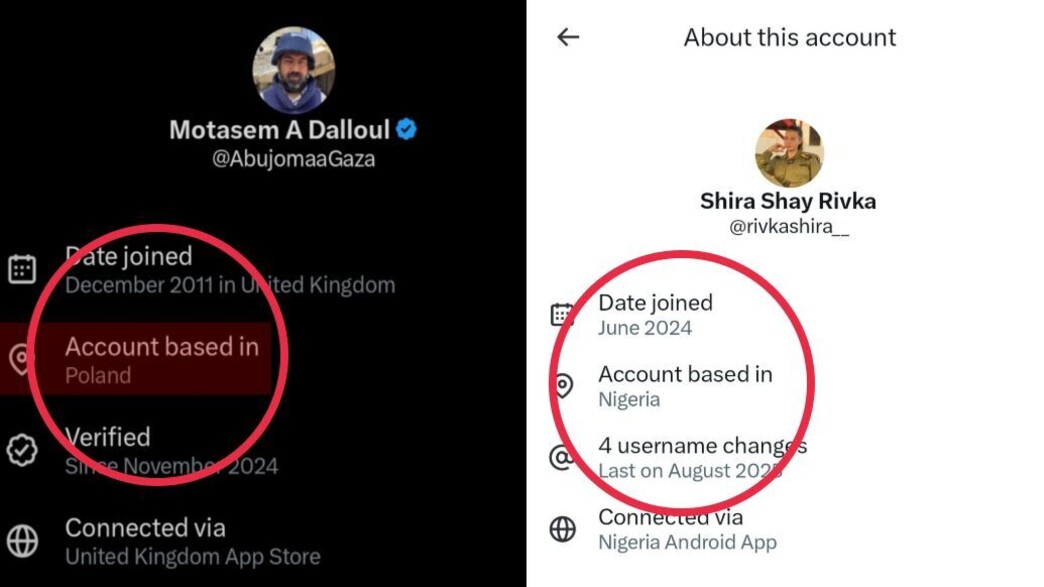1044x587 pixels.
Task: Click the location pin icon beside Poland
Action: 22,360
